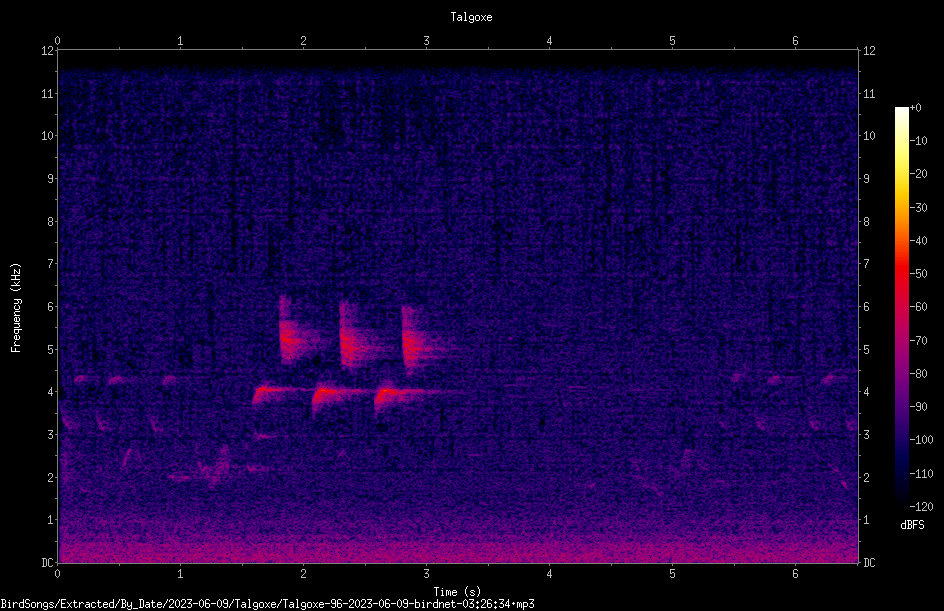Select the file path text at the bottom

click(267, 604)
